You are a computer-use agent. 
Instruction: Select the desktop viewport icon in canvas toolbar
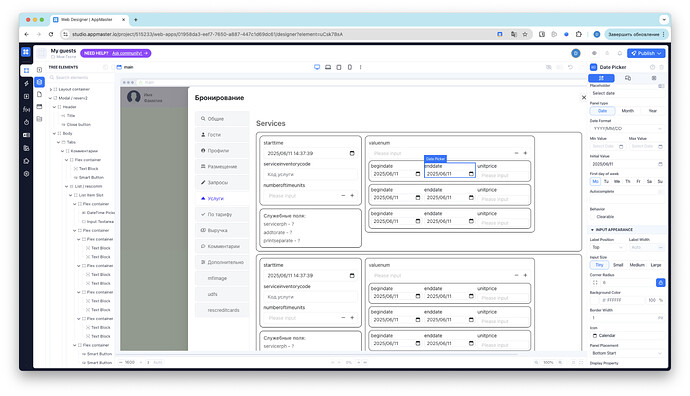tap(317, 67)
